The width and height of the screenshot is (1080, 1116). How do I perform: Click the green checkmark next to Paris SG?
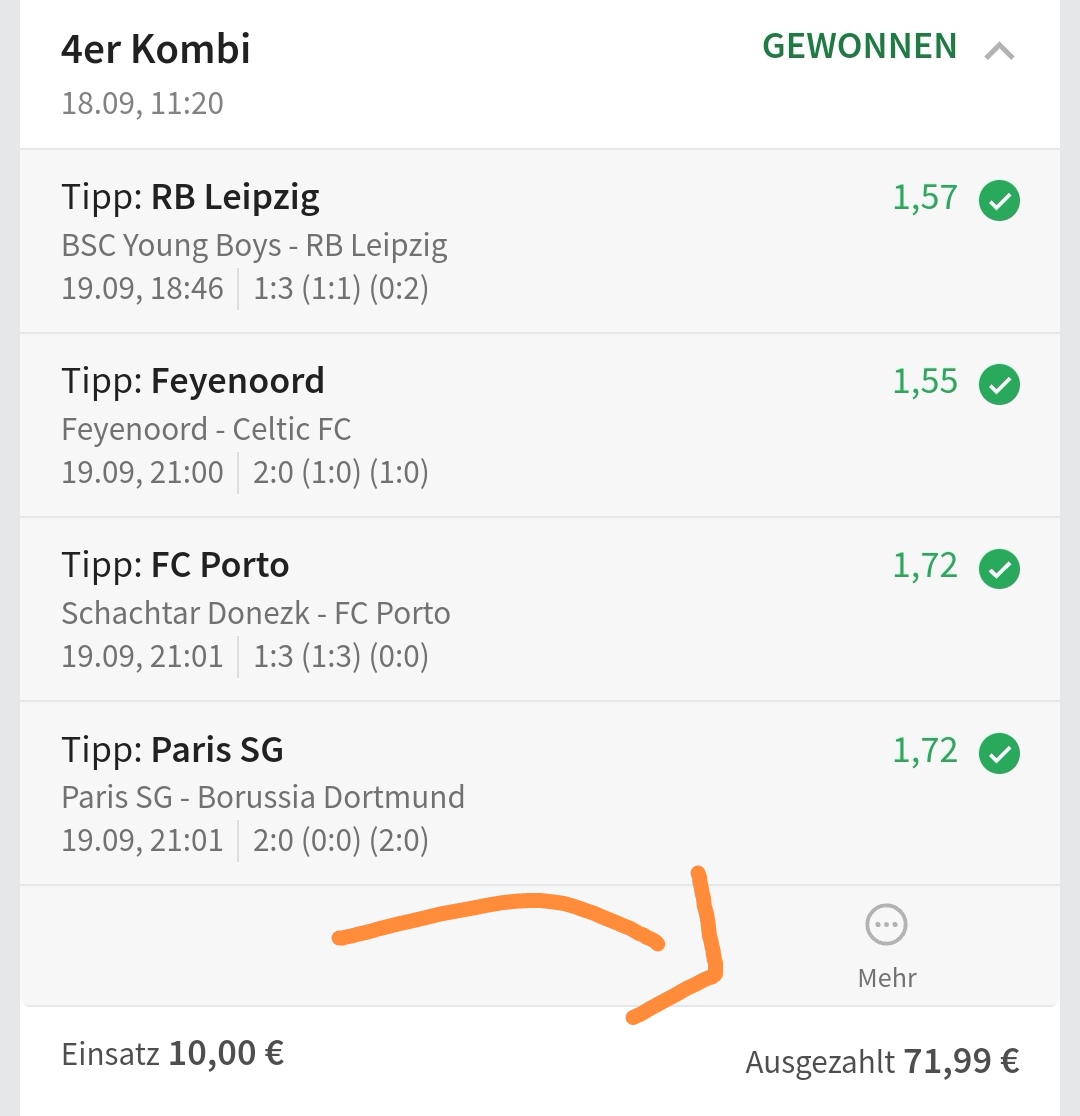tap(999, 753)
